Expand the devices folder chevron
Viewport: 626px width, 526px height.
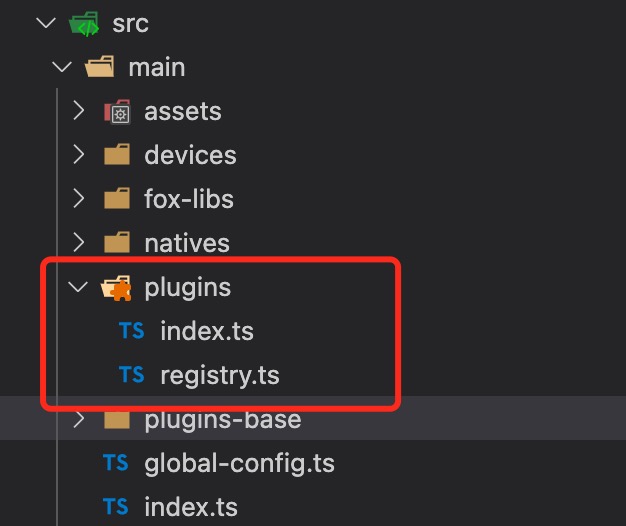[79, 155]
